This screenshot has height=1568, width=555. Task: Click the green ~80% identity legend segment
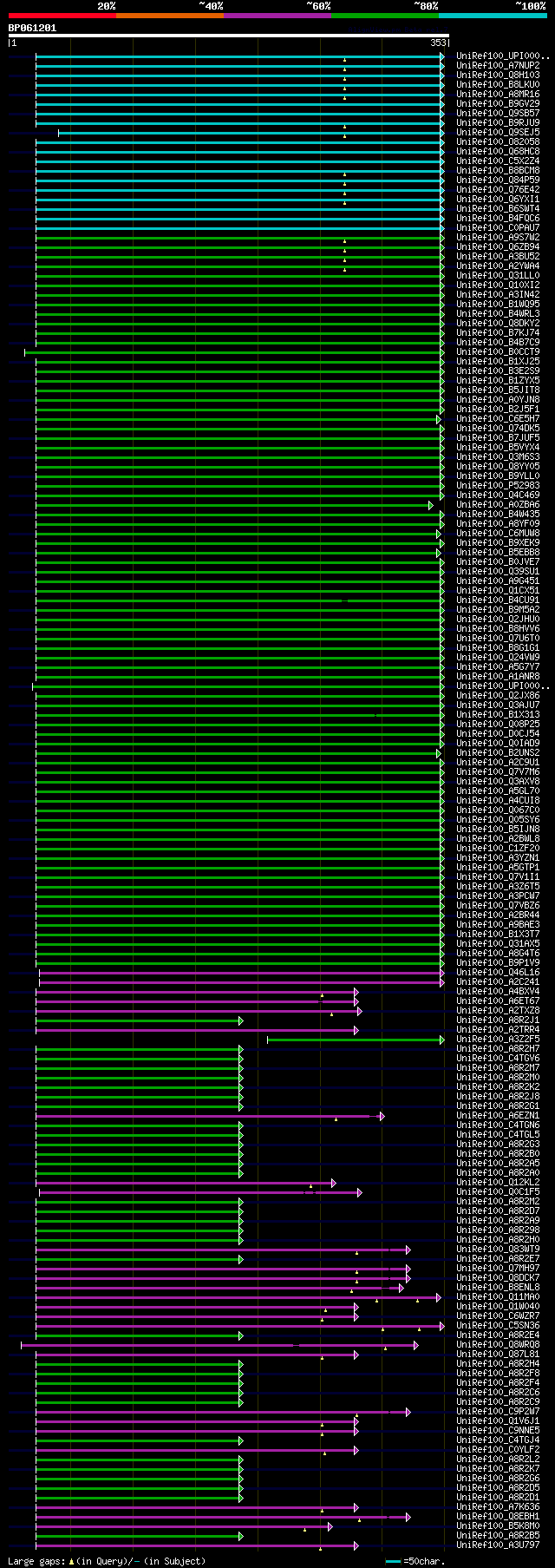pyautogui.click(x=384, y=15)
